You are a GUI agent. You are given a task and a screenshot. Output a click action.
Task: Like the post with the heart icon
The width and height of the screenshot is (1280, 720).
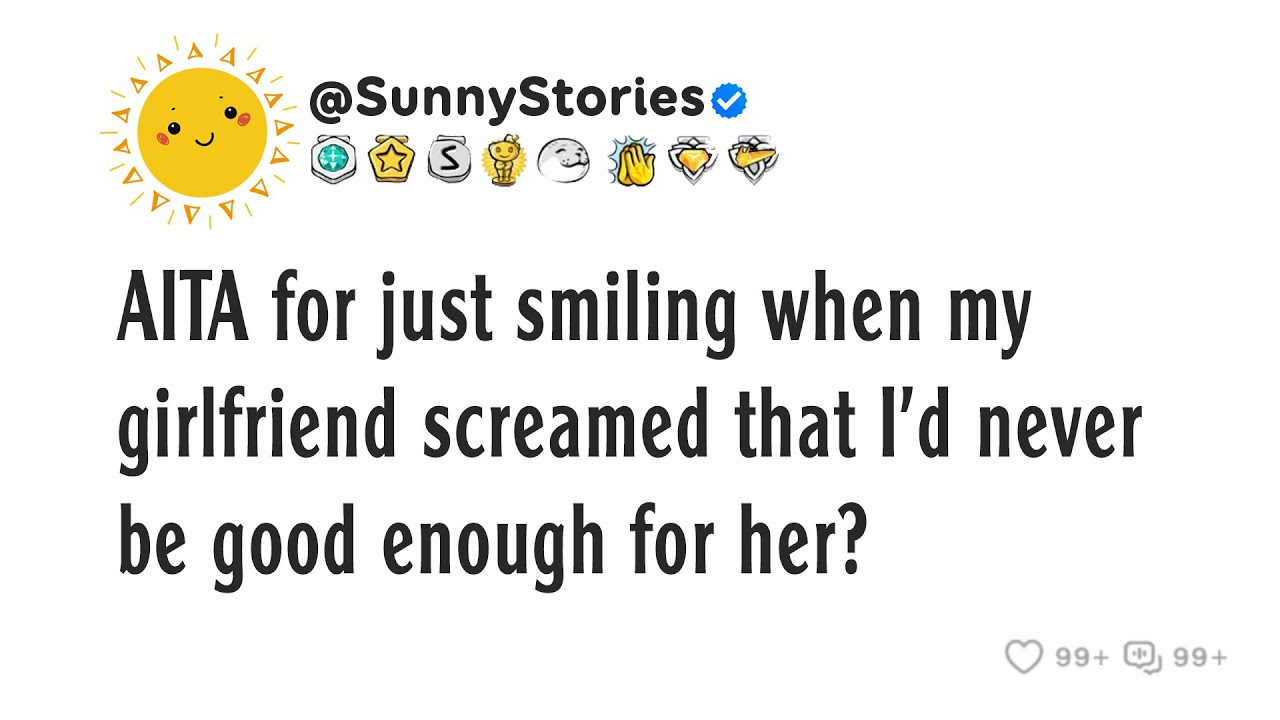[1024, 657]
